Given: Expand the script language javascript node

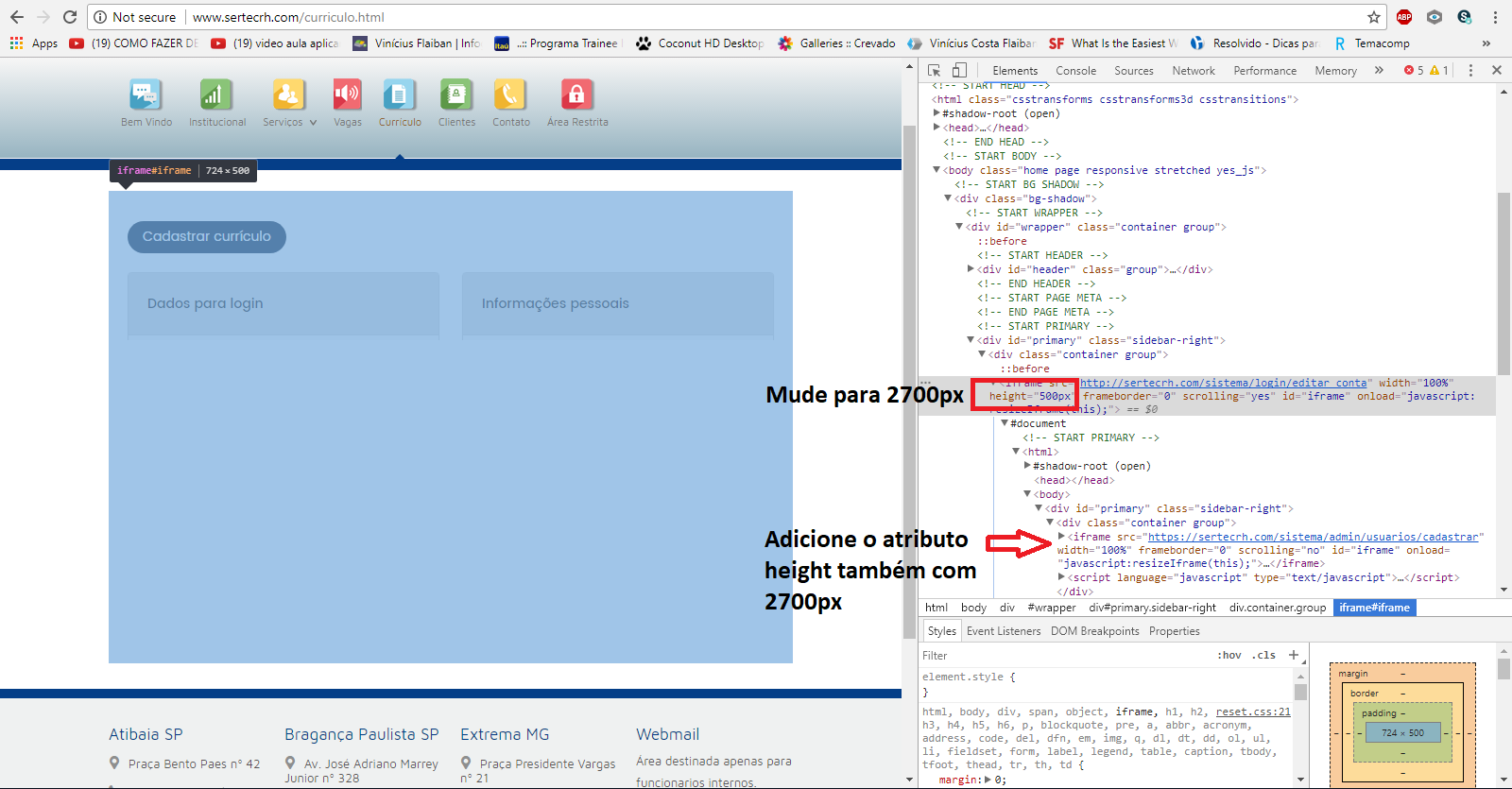Looking at the screenshot, I should (1062, 577).
